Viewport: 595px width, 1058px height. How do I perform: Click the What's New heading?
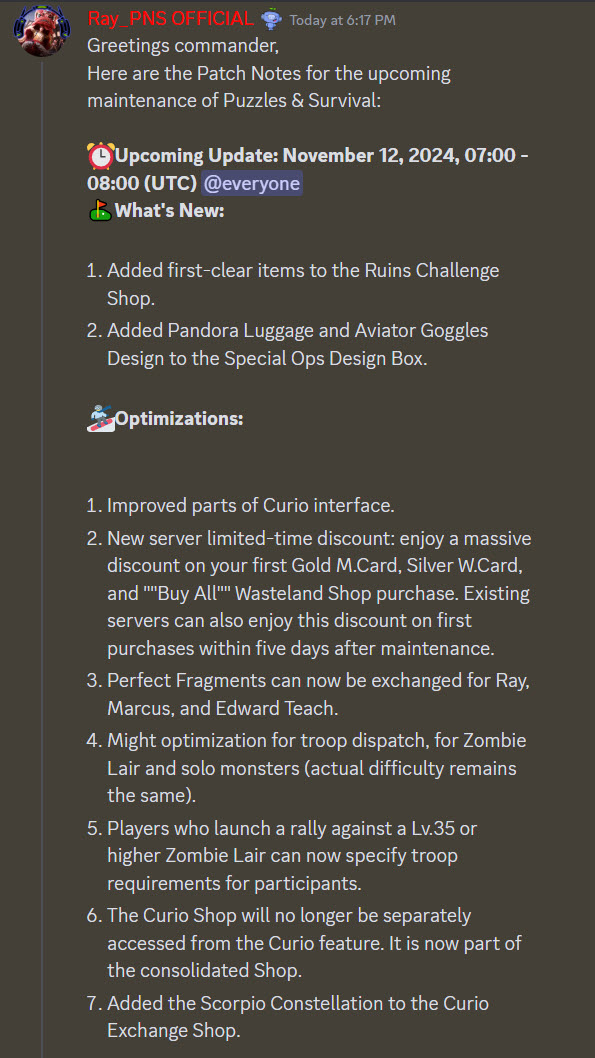coord(169,211)
